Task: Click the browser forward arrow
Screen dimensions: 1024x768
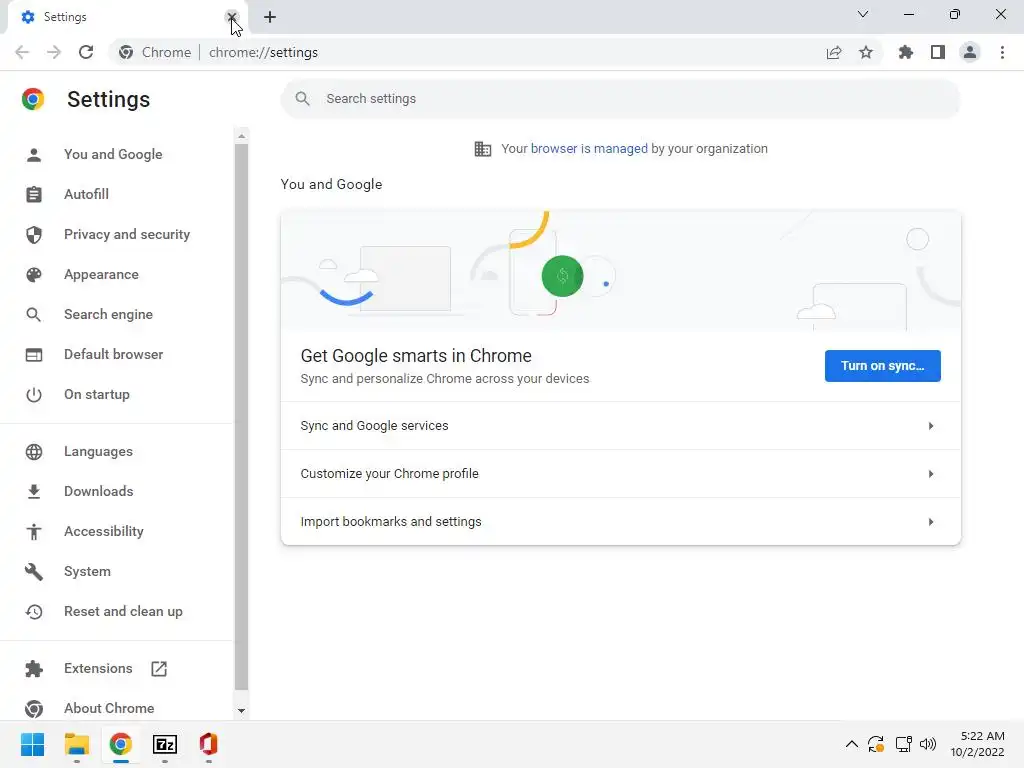Action: click(54, 52)
